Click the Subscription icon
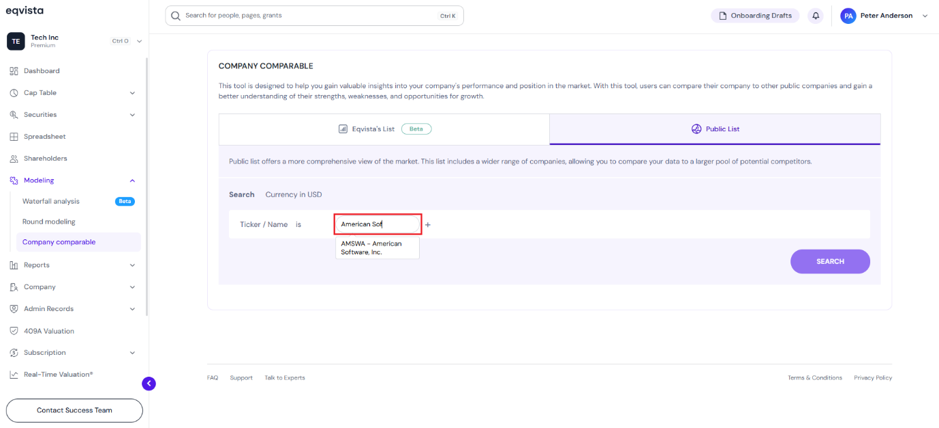 pyautogui.click(x=14, y=353)
